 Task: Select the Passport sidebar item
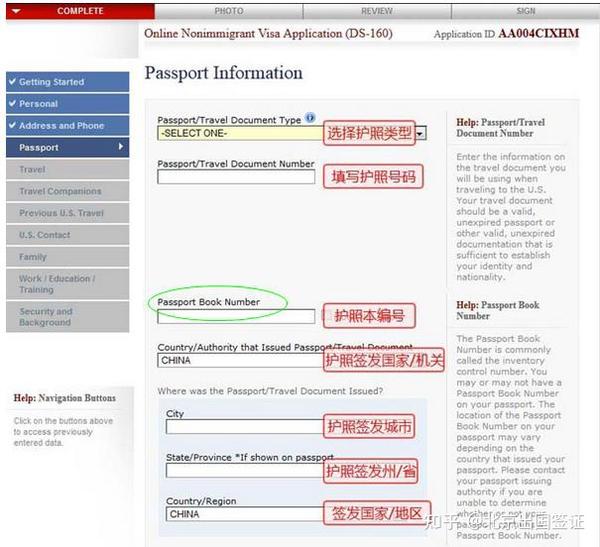pos(68,147)
